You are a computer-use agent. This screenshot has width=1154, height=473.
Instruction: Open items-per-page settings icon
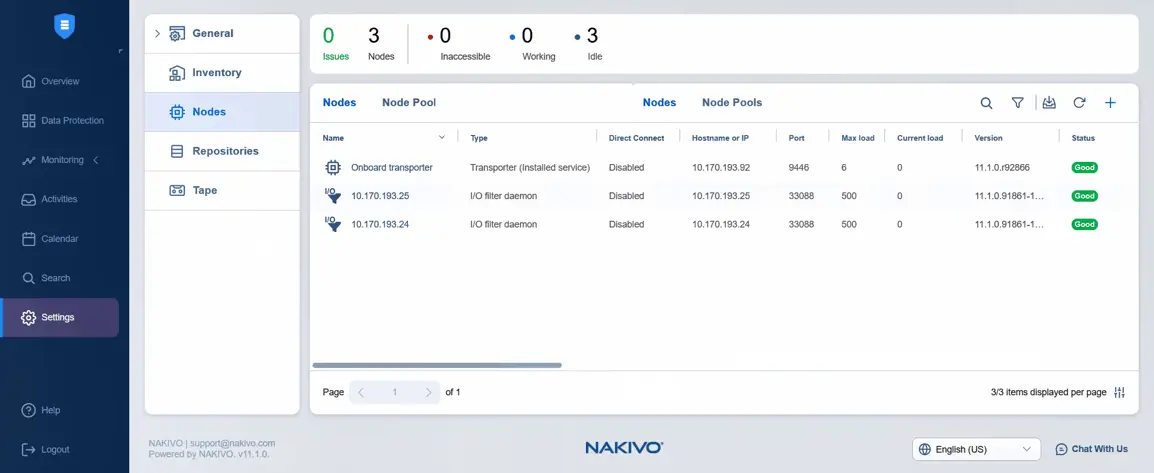click(x=1119, y=393)
